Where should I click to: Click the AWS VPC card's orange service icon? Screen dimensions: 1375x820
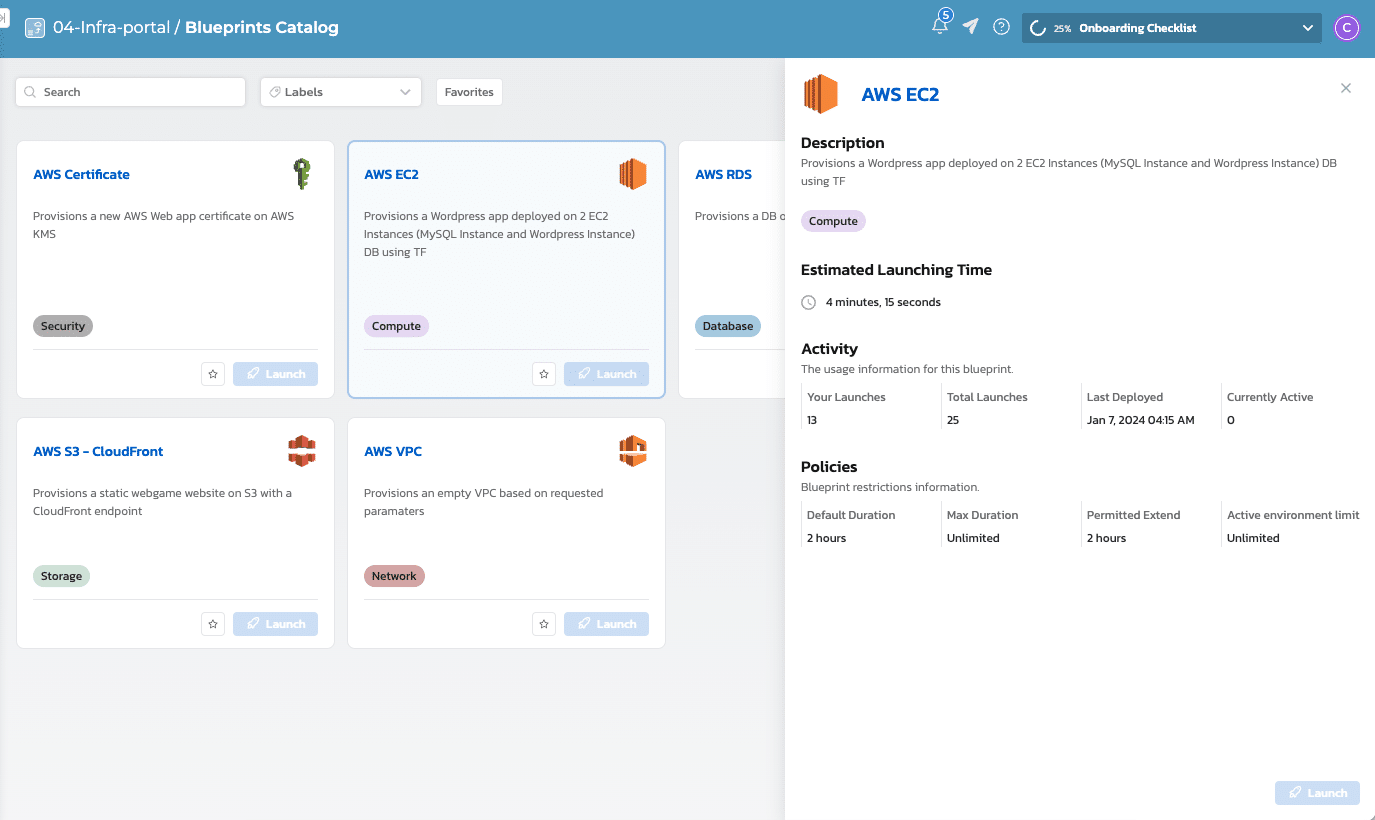pos(633,450)
